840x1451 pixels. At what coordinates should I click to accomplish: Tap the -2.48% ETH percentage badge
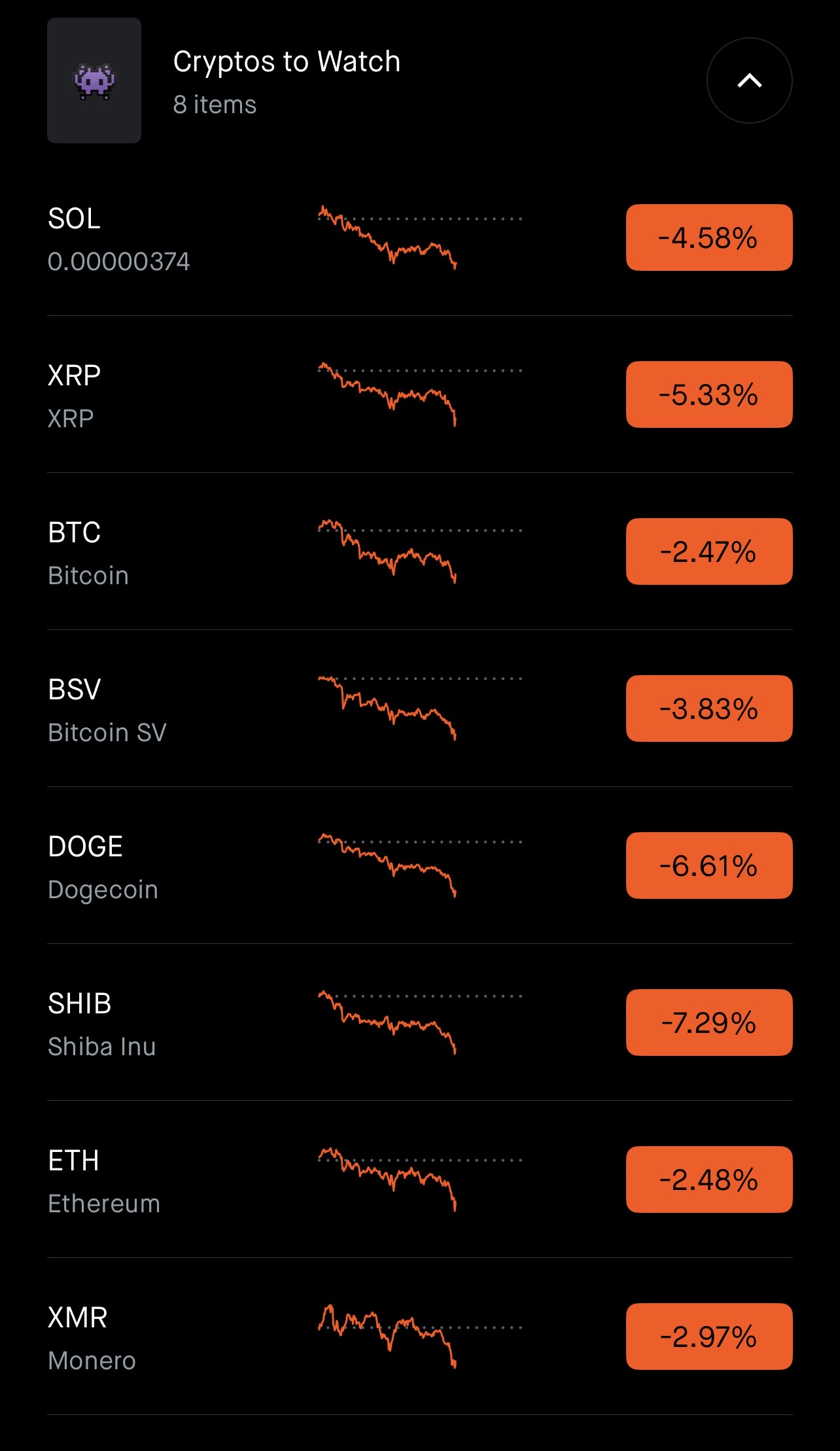[709, 1180]
